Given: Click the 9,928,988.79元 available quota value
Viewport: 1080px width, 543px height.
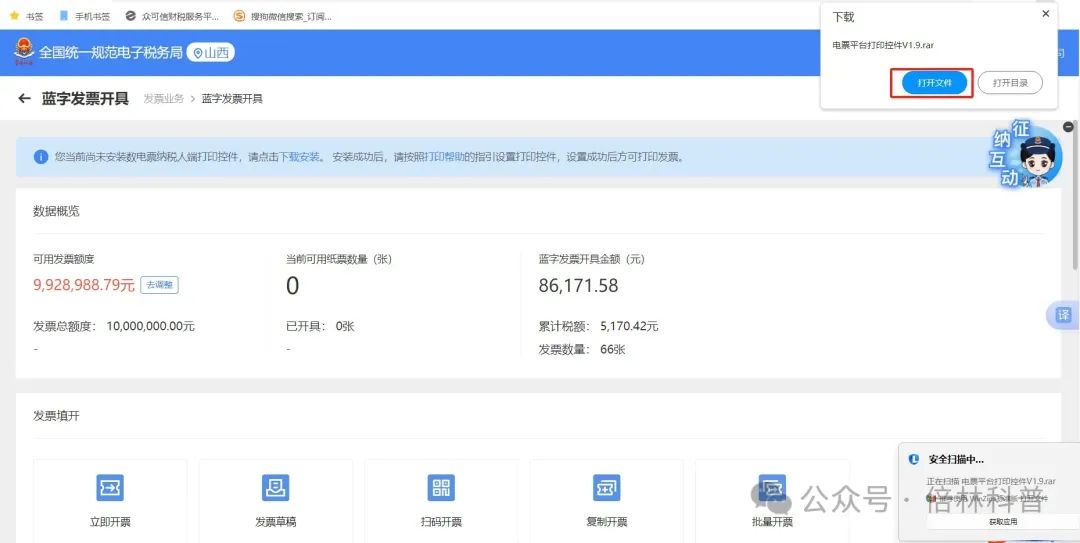Looking at the screenshot, I should [x=84, y=285].
